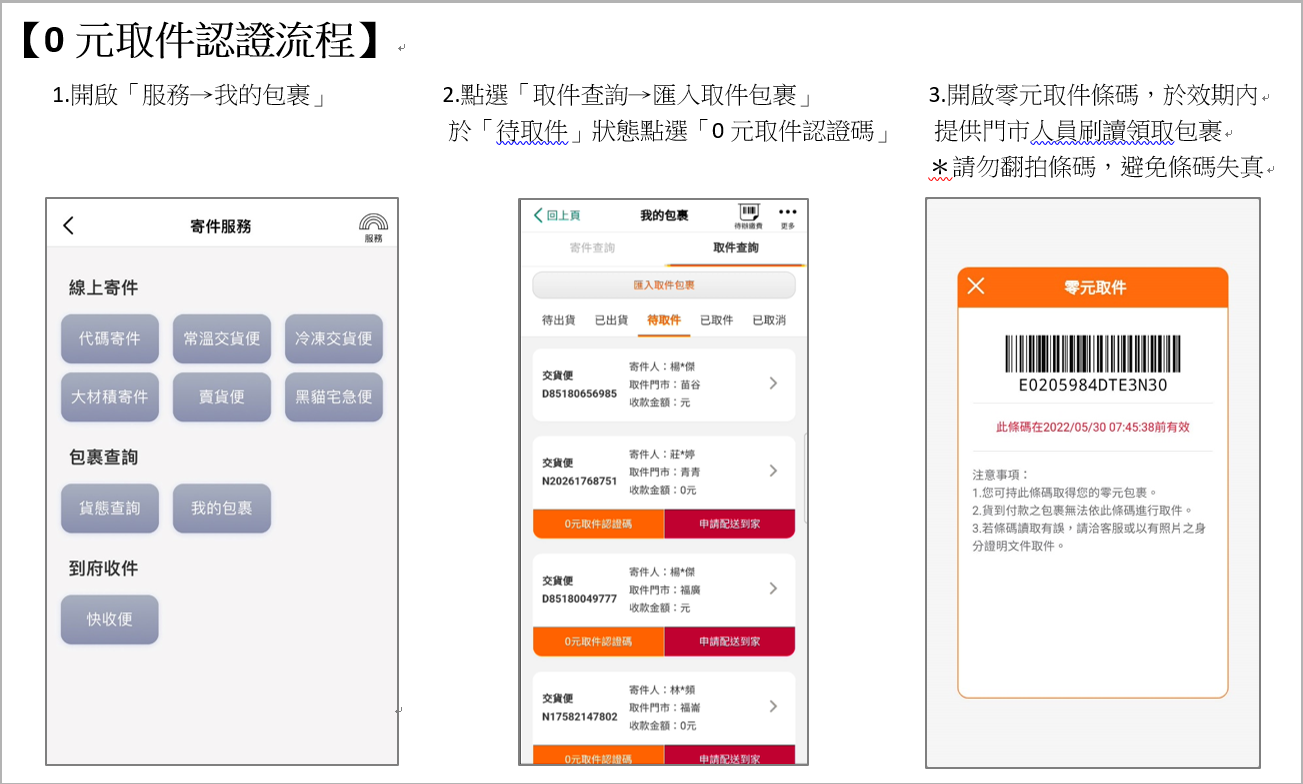Open details chevron for parcel D85180049777
Viewport: 1303px width, 784px height.
coord(773,589)
